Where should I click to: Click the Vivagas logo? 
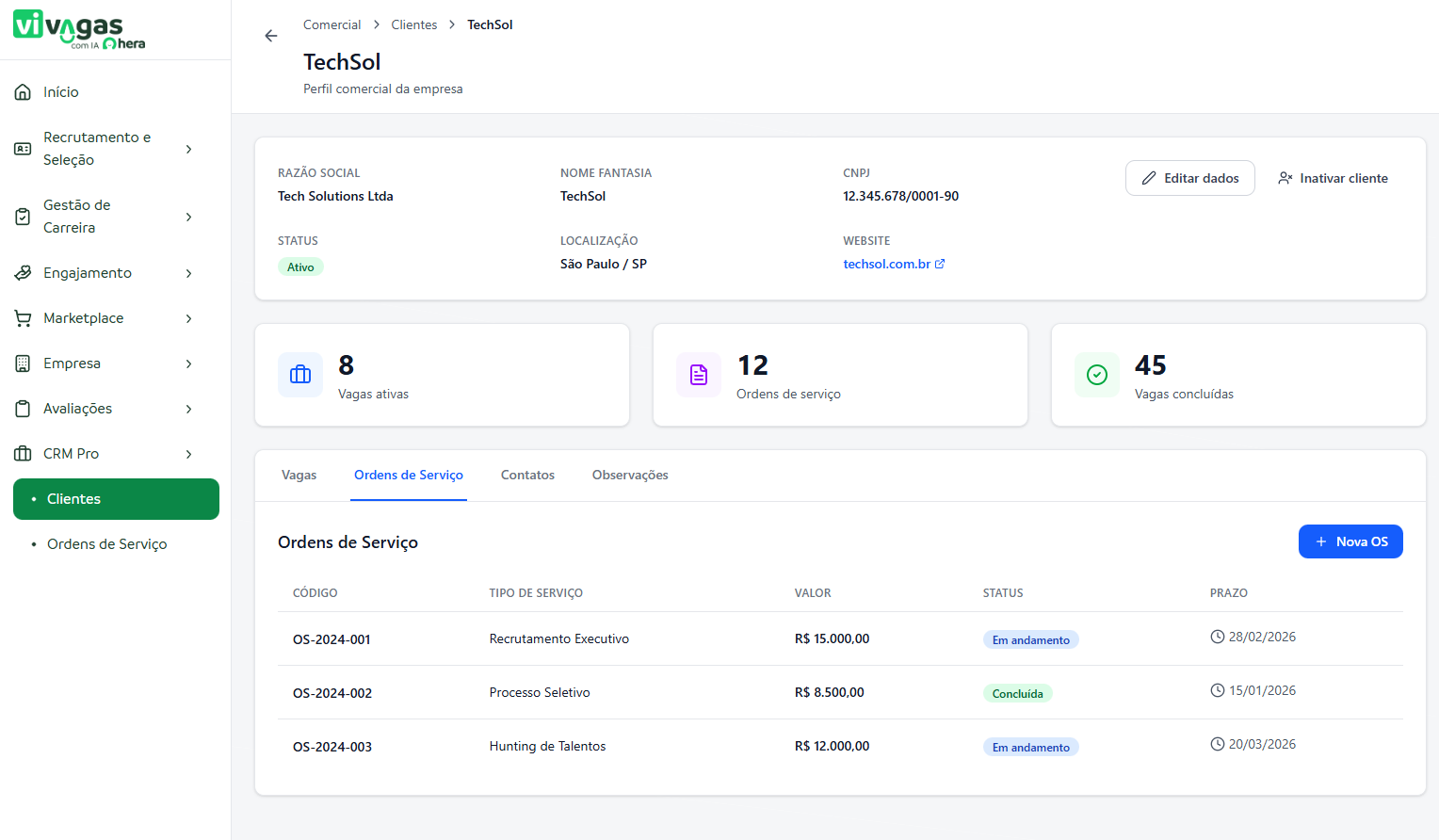79,29
